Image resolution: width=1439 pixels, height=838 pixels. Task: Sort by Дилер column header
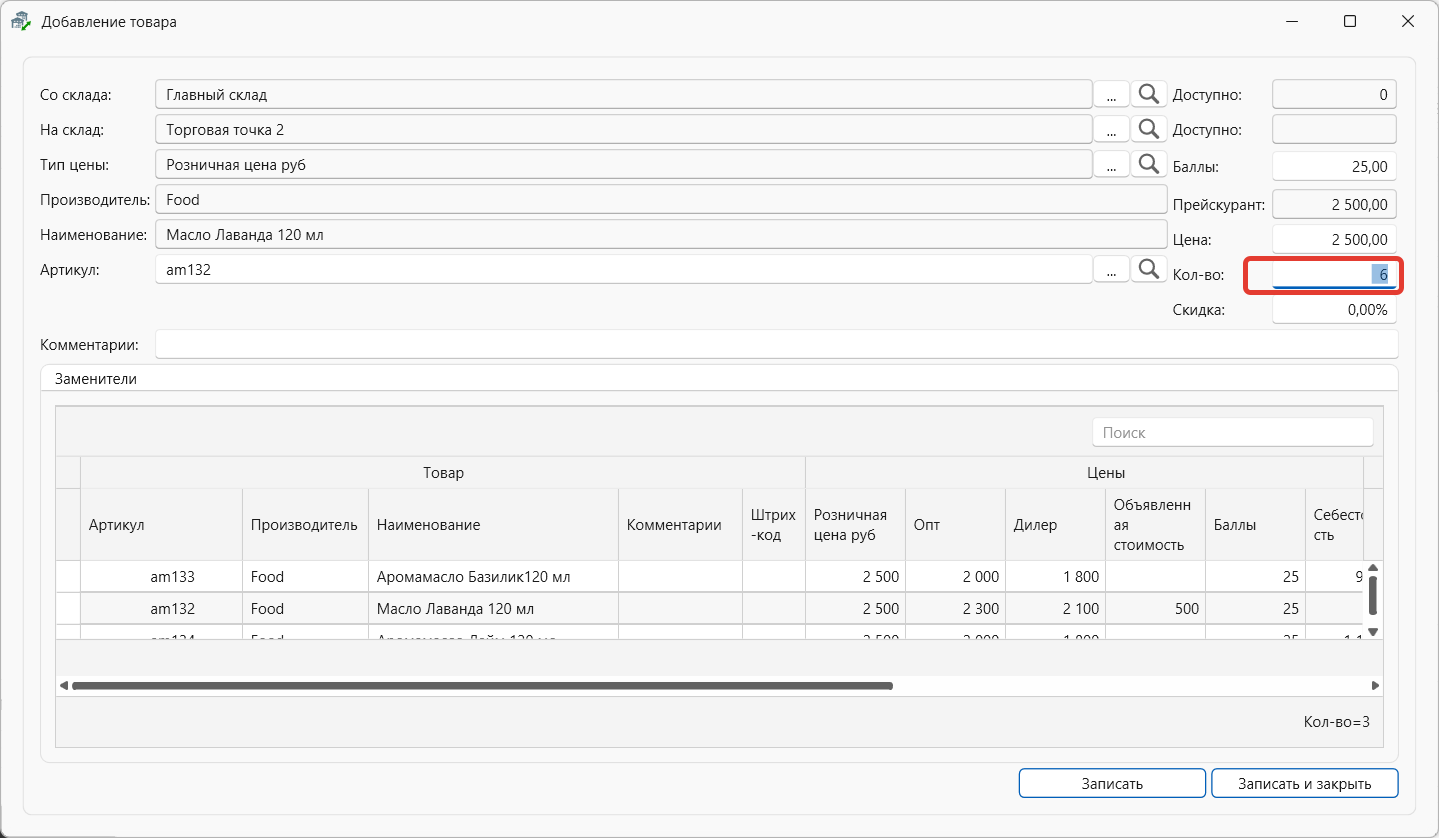pos(1055,524)
